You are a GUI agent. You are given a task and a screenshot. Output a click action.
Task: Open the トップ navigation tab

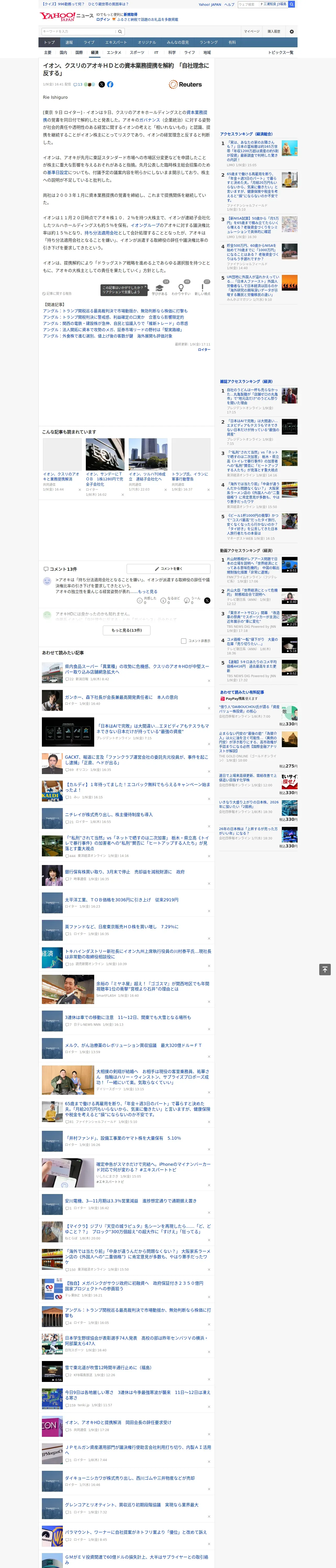pos(49,43)
